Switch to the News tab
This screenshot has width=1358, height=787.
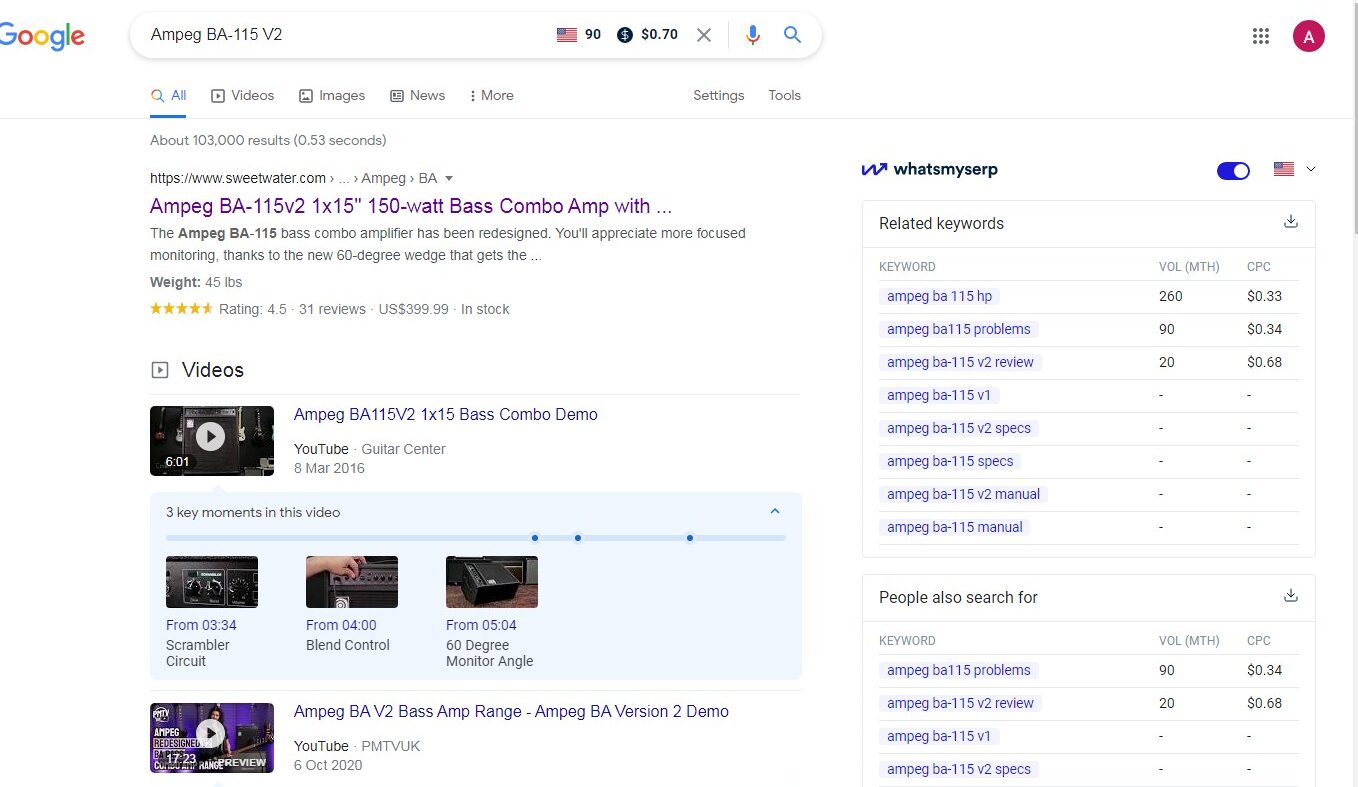pyautogui.click(x=417, y=95)
